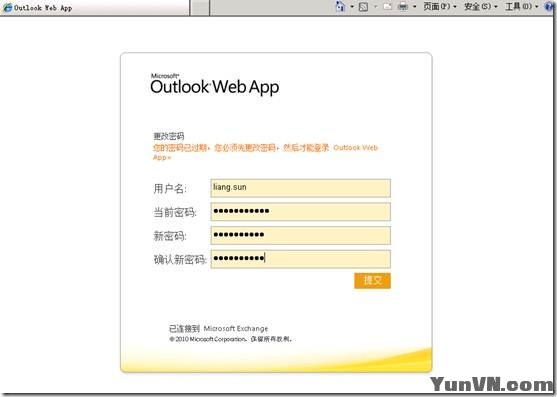
Task: Click the Home icon in the IE toolbar
Action: [340, 6]
